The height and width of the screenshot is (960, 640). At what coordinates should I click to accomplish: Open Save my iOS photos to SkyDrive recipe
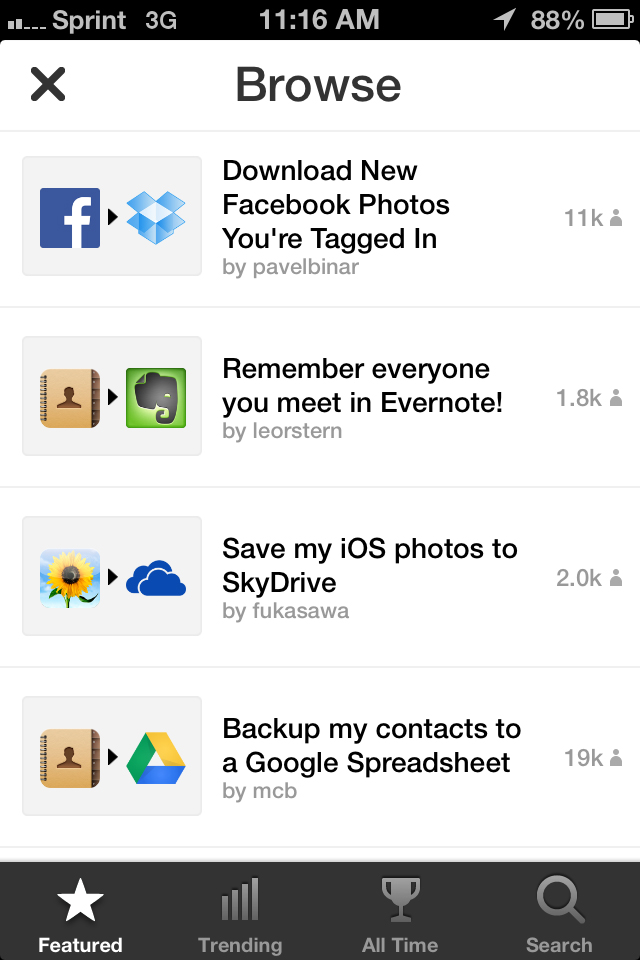pyautogui.click(x=320, y=578)
